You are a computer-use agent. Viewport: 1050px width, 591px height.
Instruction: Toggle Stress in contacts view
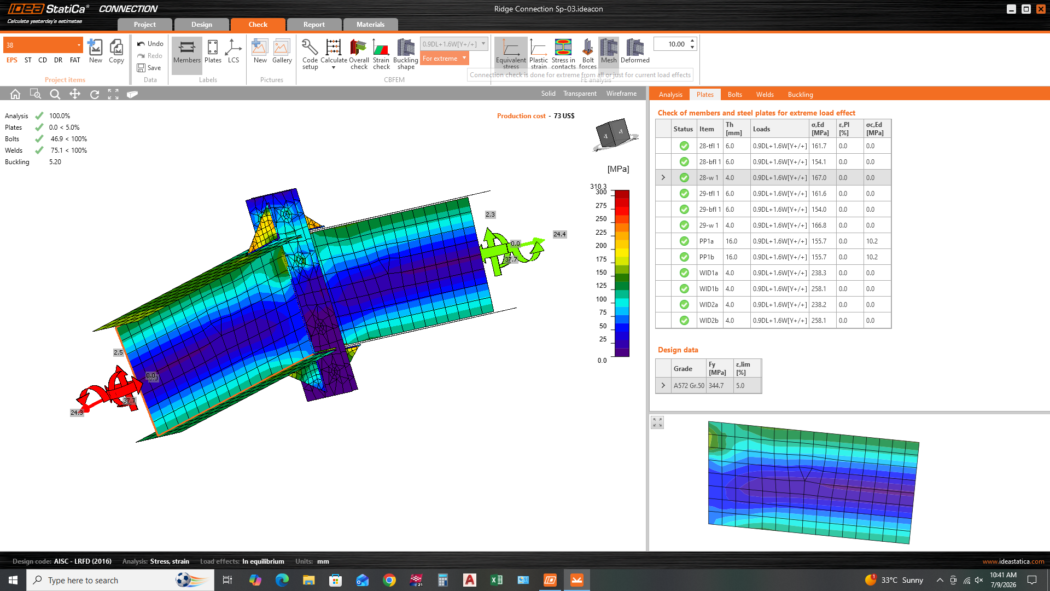click(563, 54)
